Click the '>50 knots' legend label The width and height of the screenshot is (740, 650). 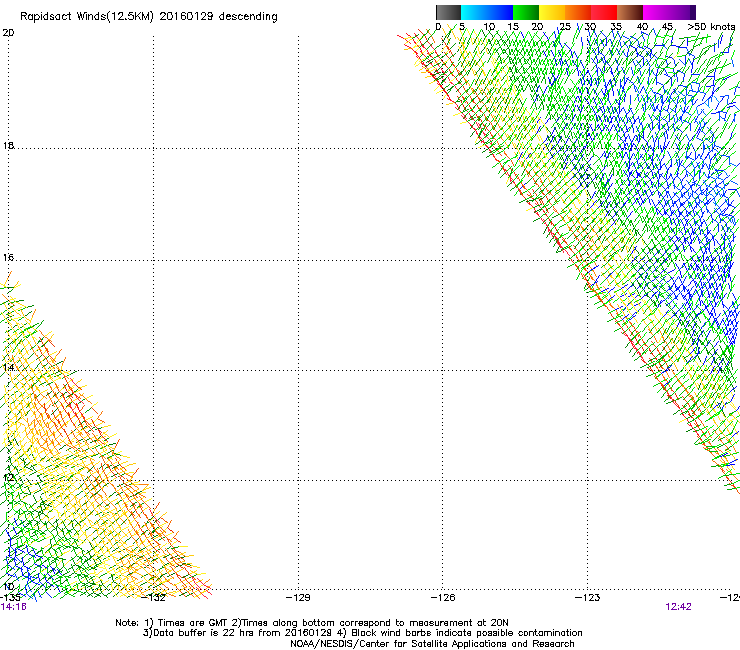click(711, 27)
